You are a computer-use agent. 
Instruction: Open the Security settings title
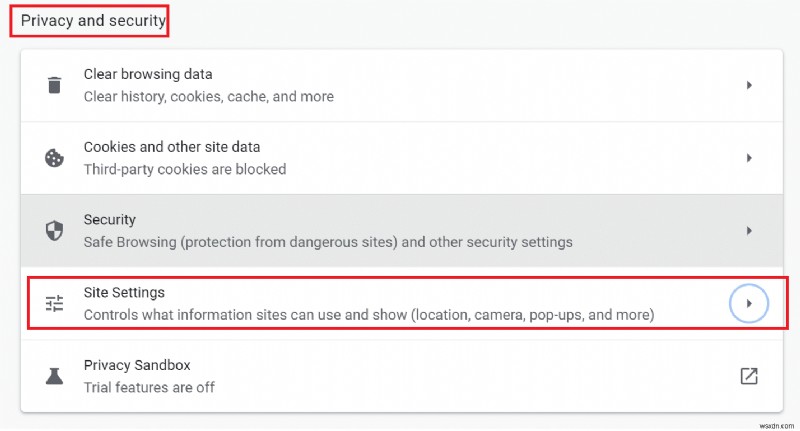110,219
